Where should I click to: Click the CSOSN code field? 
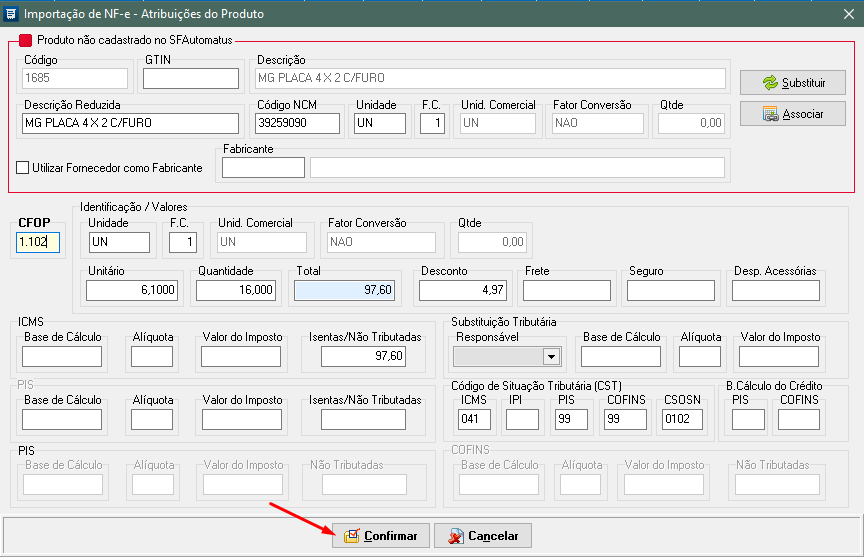pos(682,419)
